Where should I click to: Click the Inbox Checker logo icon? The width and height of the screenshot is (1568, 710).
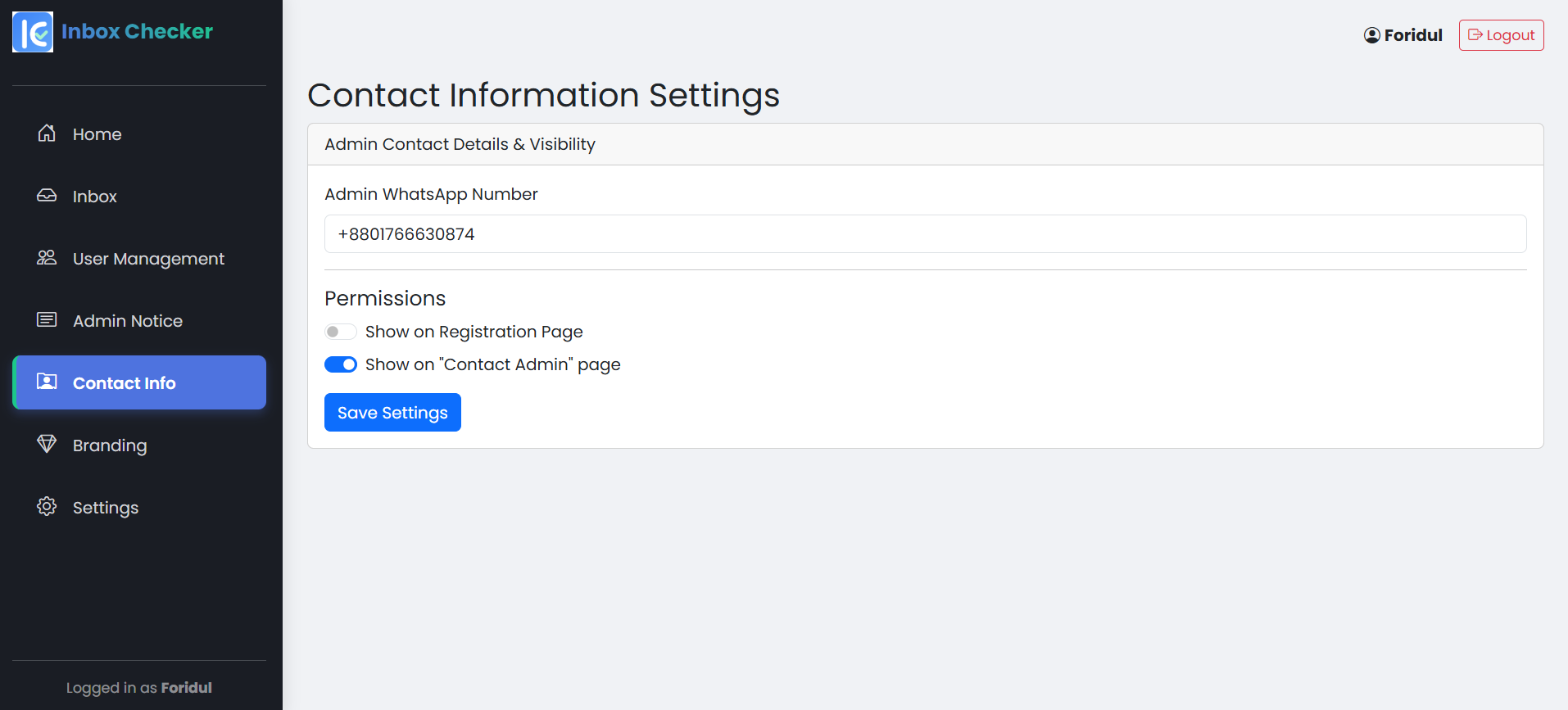click(33, 32)
